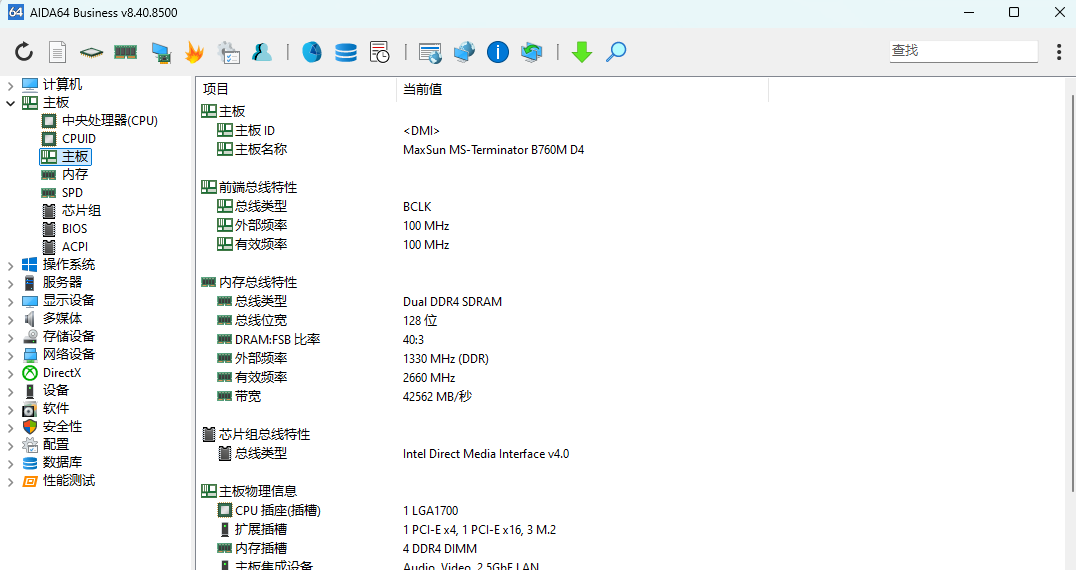This screenshot has height=570, width=1076.
Task: Click the 2660 MHz value
Action: coord(429,378)
